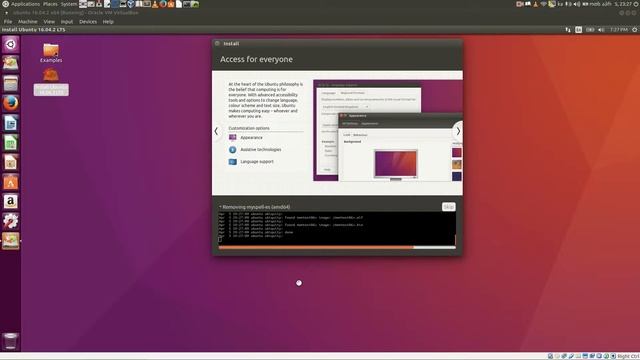Go to the previous installer slide
Screen dimensions: 640x360
coord(216,131)
